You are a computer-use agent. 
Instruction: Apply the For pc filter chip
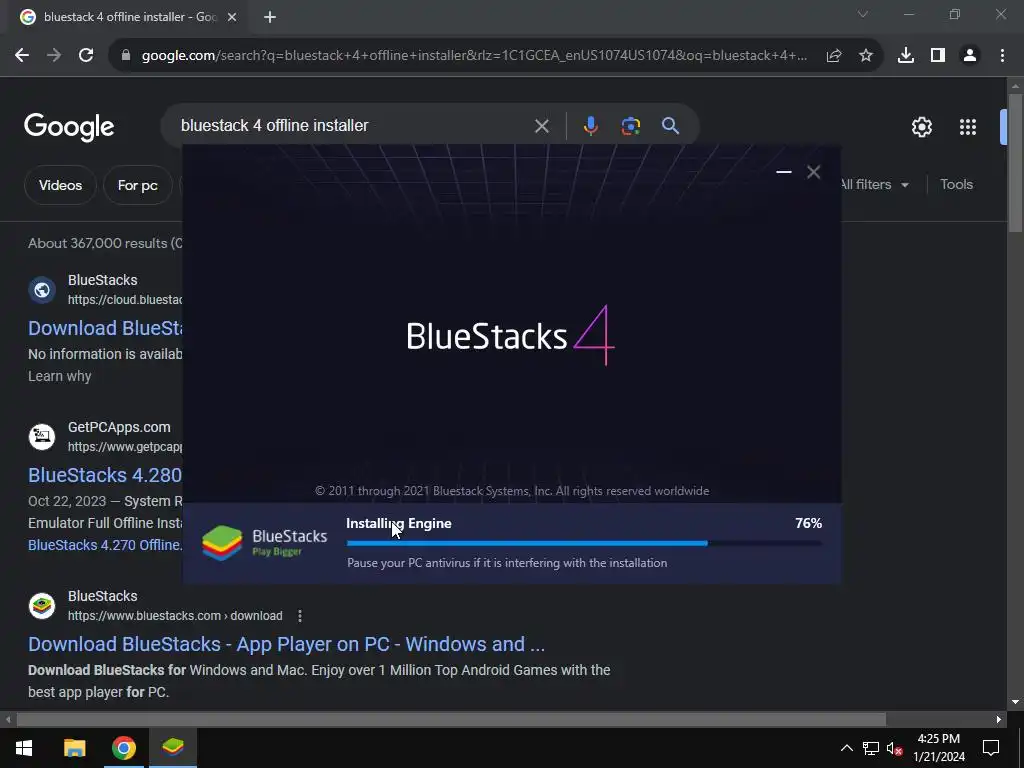pyautogui.click(x=138, y=185)
